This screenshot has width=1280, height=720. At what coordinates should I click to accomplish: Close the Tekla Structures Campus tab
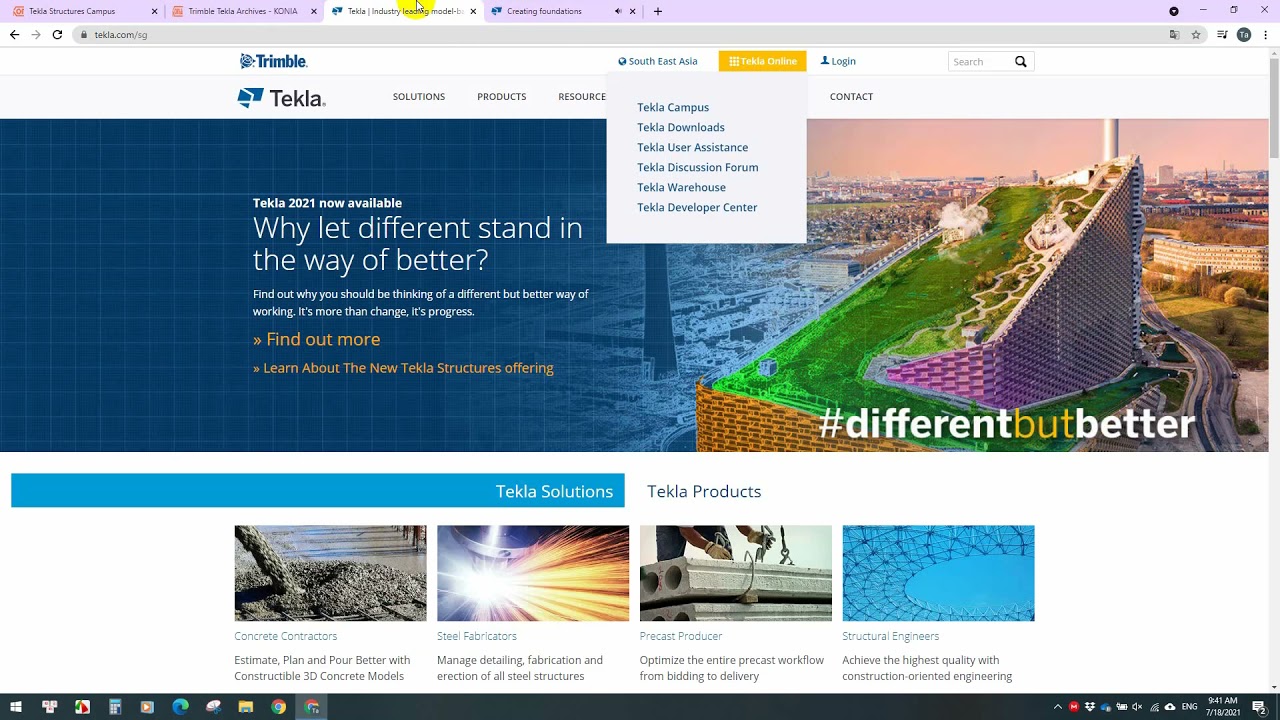[154, 11]
